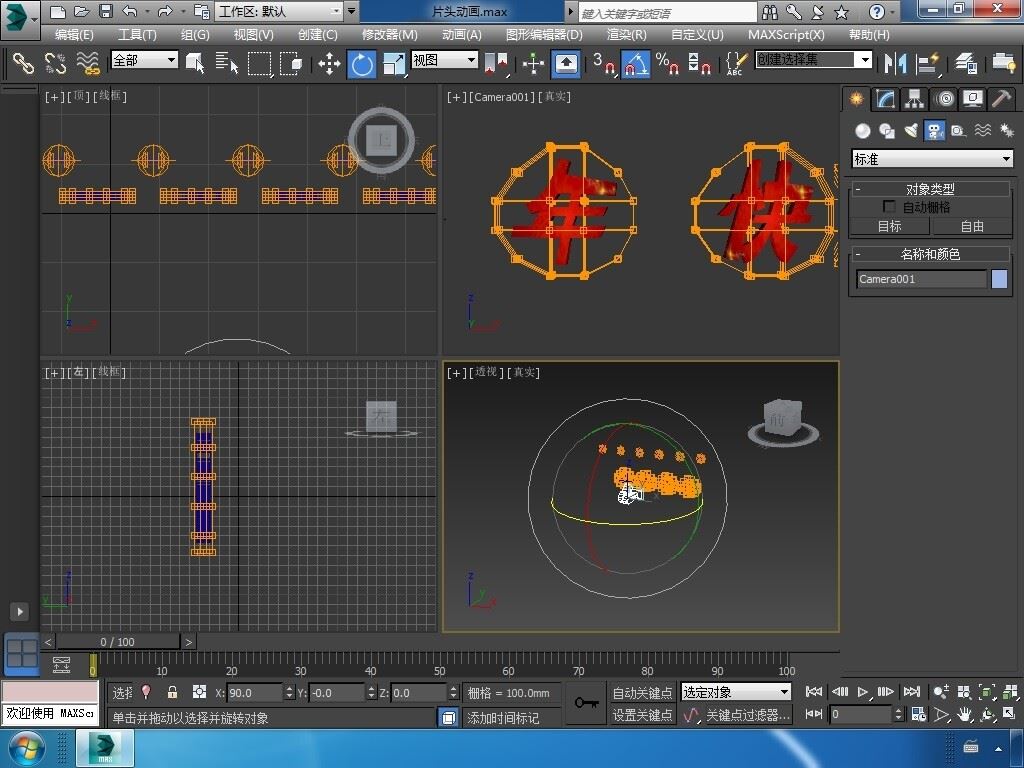Activate the Select and Scale tool

pos(394,63)
